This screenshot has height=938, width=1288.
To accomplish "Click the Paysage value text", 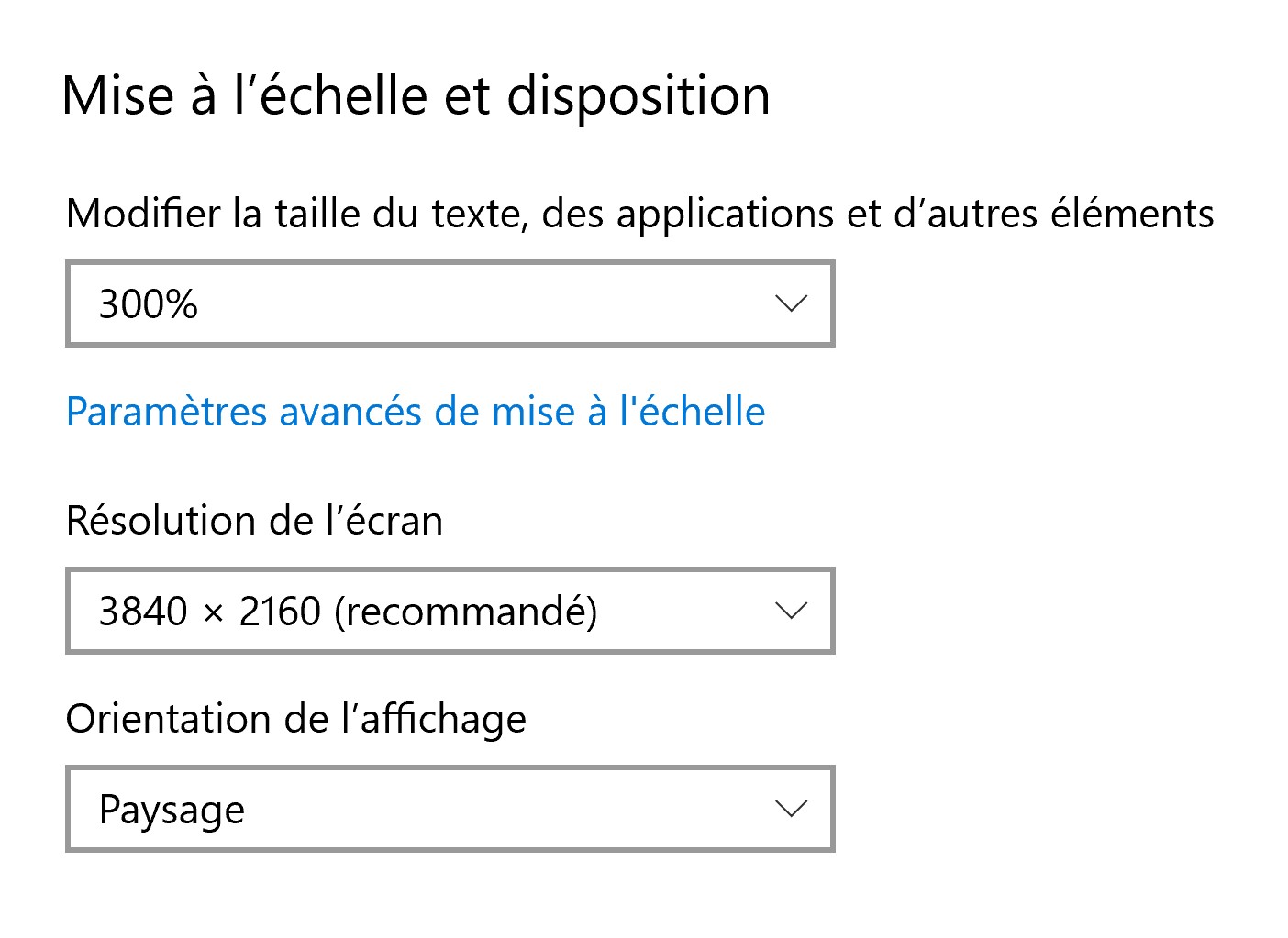I will point(172,811).
